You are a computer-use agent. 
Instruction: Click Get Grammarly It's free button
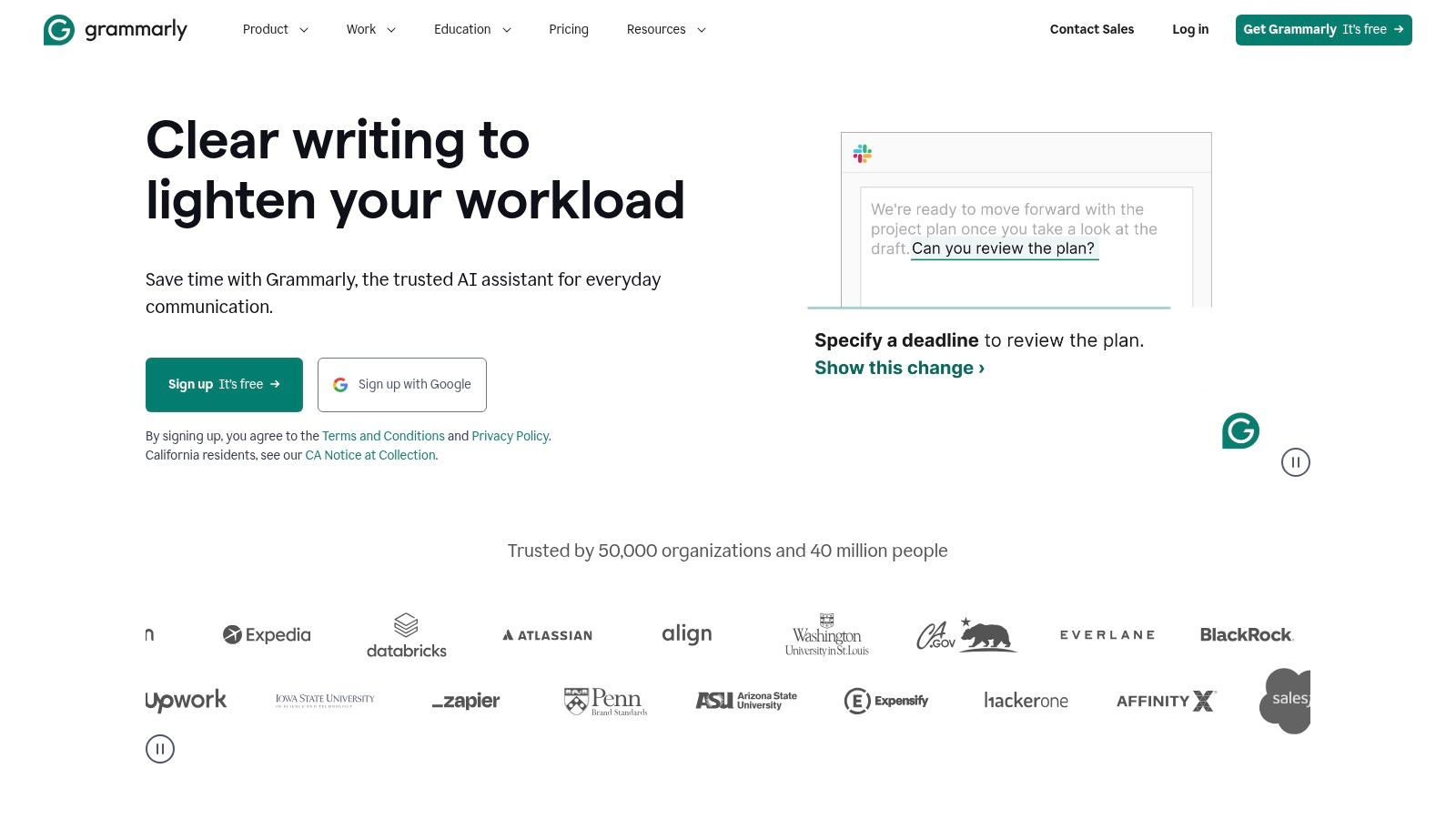pyautogui.click(x=1323, y=29)
